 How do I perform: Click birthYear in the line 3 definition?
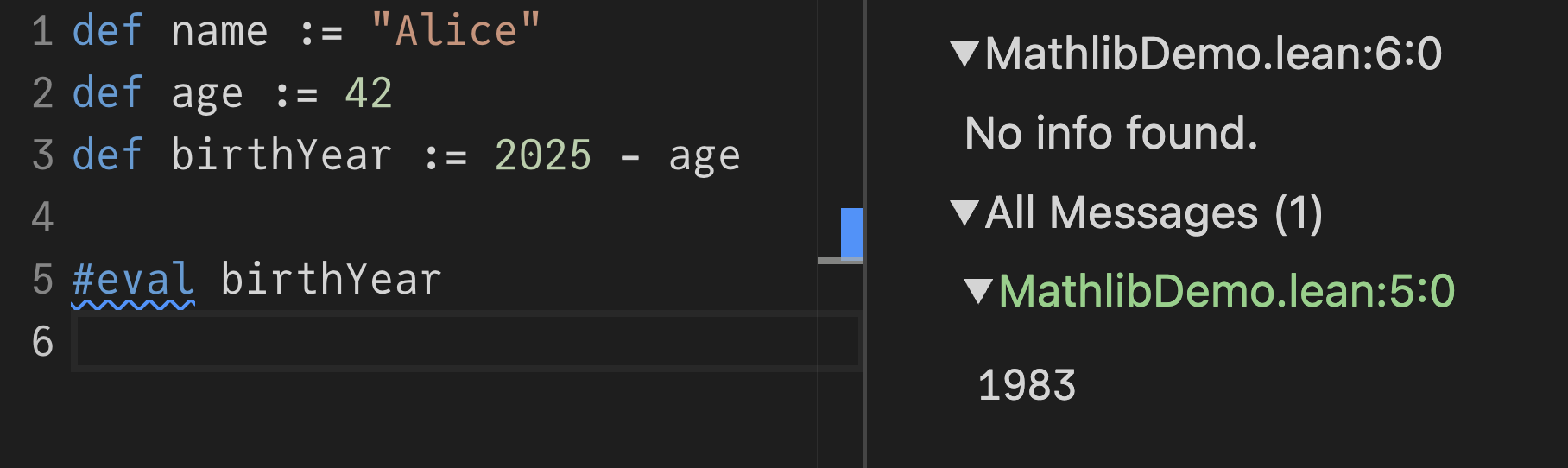(281, 156)
